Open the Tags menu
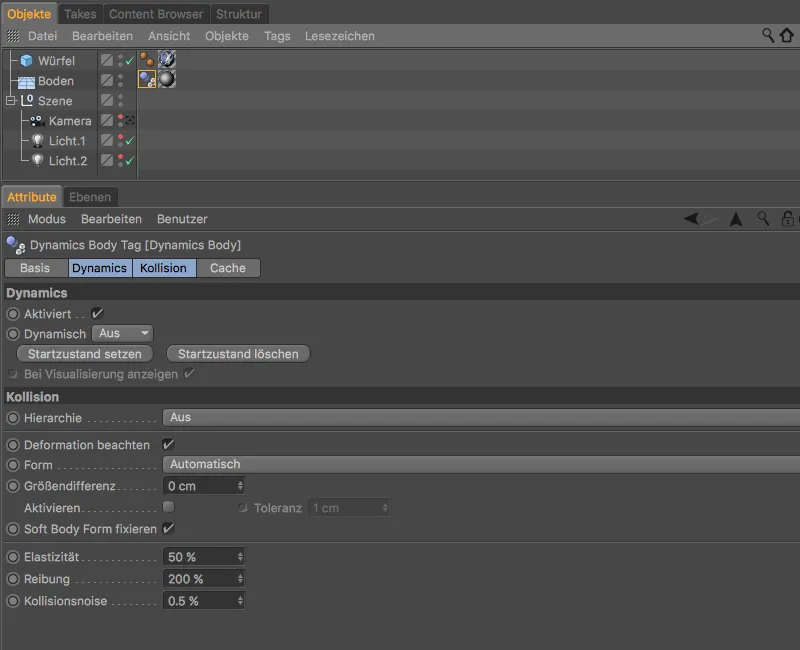This screenshot has height=650, width=800. point(277,36)
